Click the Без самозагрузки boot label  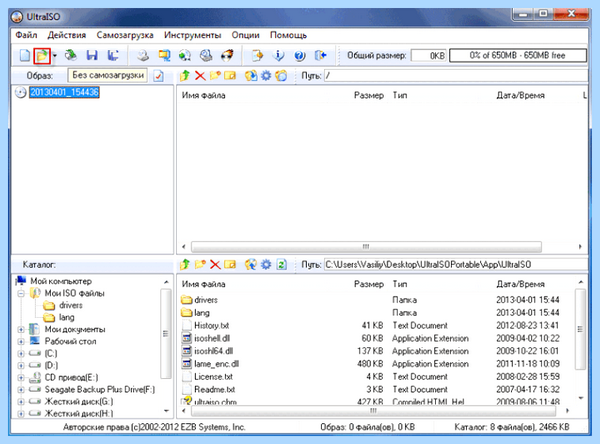tap(108, 75)
